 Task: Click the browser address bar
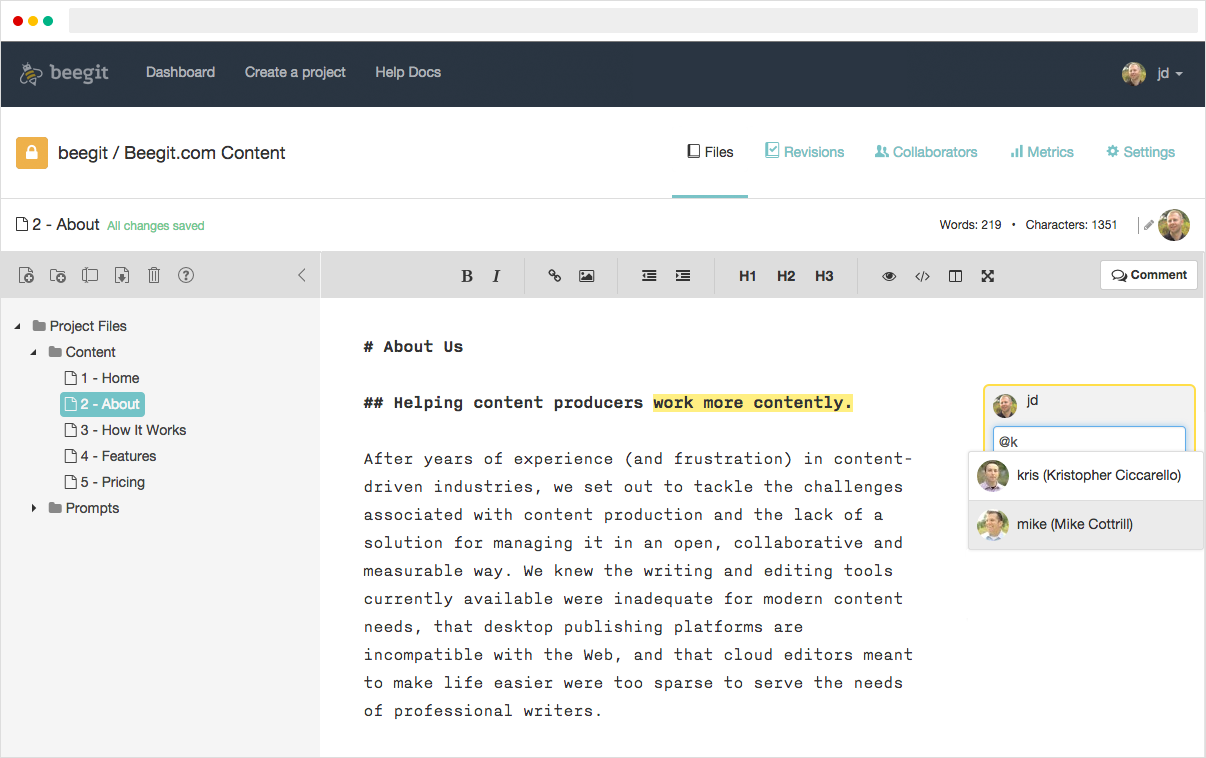pos(633,20)
